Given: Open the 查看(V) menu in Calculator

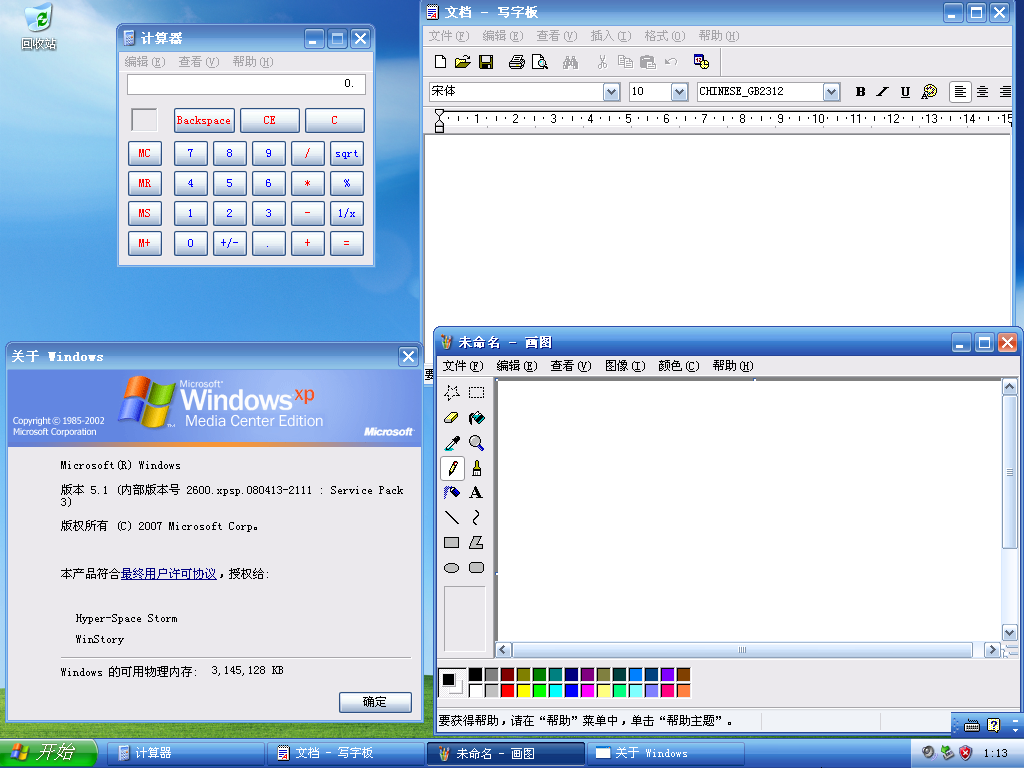Looking at the screenshot, I should coord(199,62).
